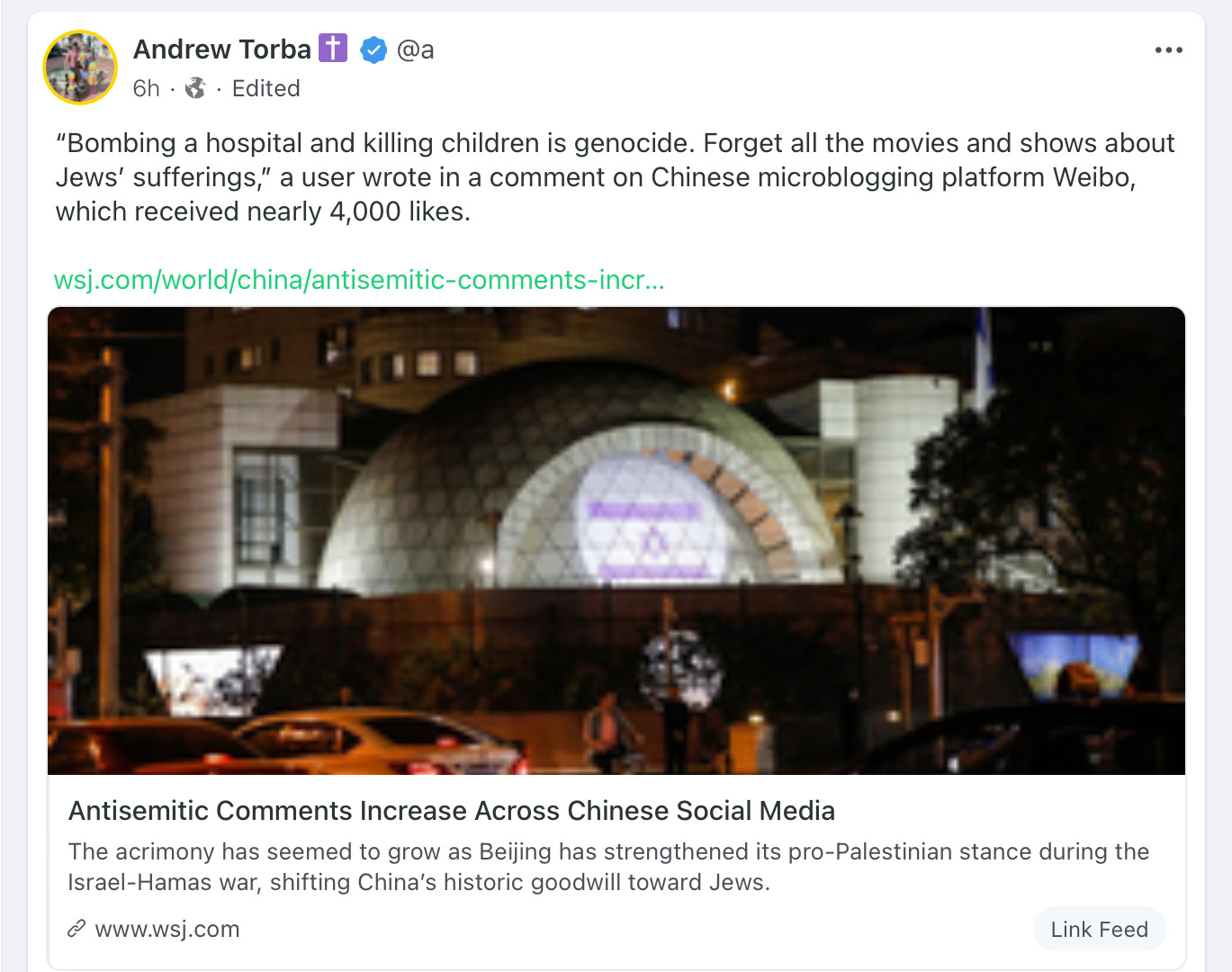Click the chain link icon beside www.wsj.com
The width and height of the screenshot is (1232, 972).
tap(76, 929)
